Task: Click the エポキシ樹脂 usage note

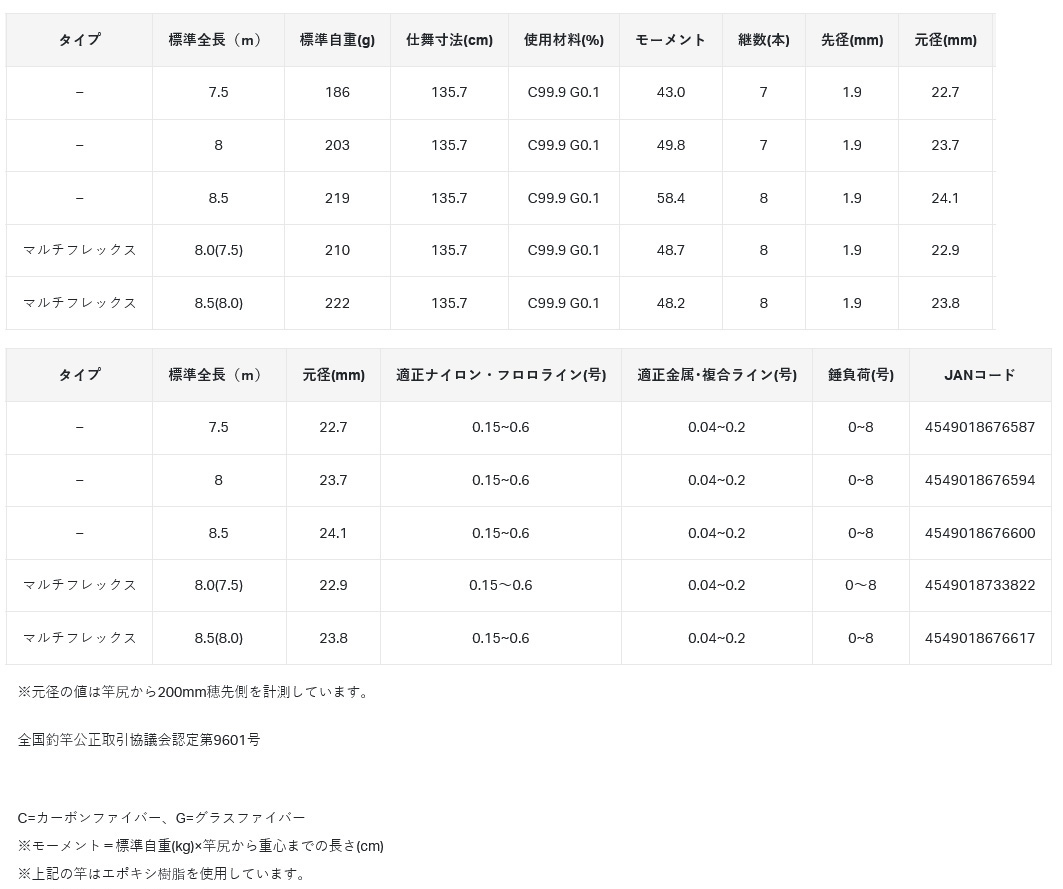Action: [162, 874]
